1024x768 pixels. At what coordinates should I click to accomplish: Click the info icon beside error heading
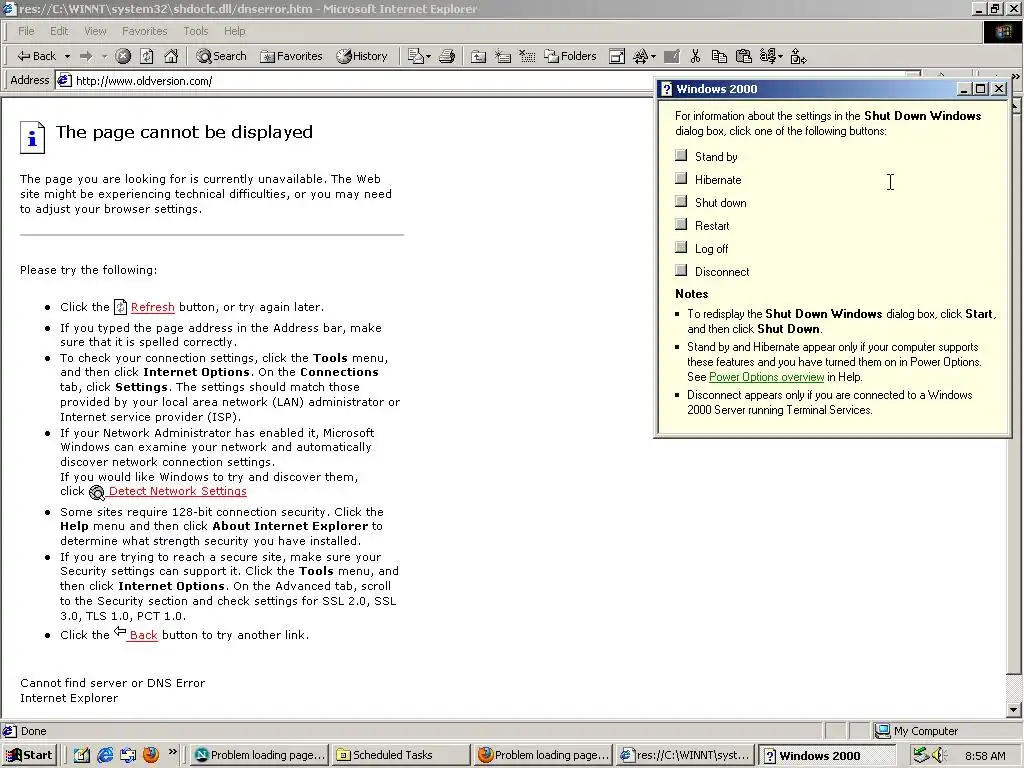[x=33, y=137]
